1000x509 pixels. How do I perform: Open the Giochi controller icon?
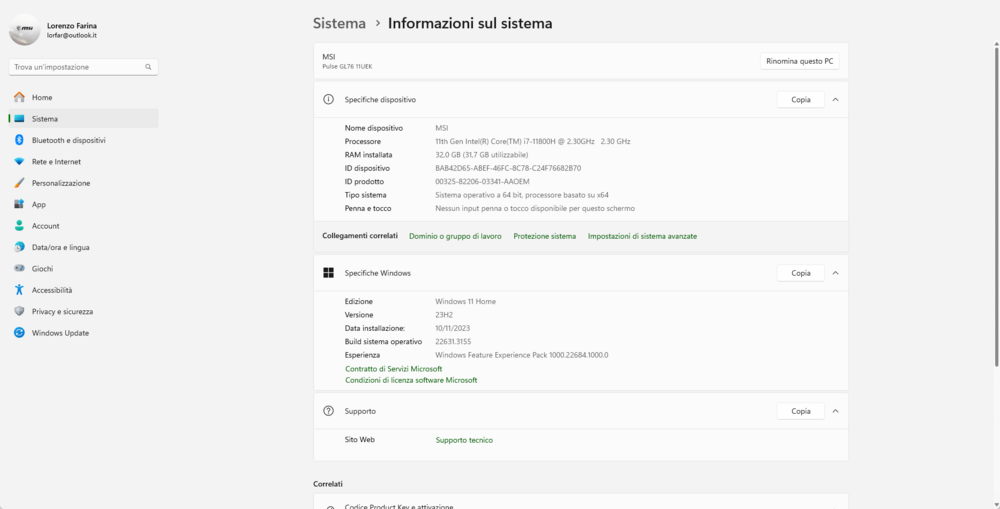pos(19,268)
